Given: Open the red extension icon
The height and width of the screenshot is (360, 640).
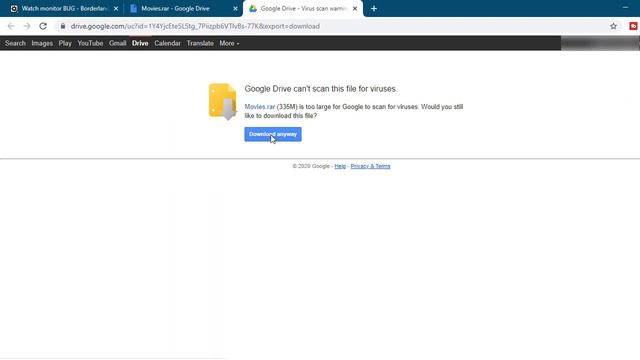Looking at the screenshot, I should pos(633,26).
